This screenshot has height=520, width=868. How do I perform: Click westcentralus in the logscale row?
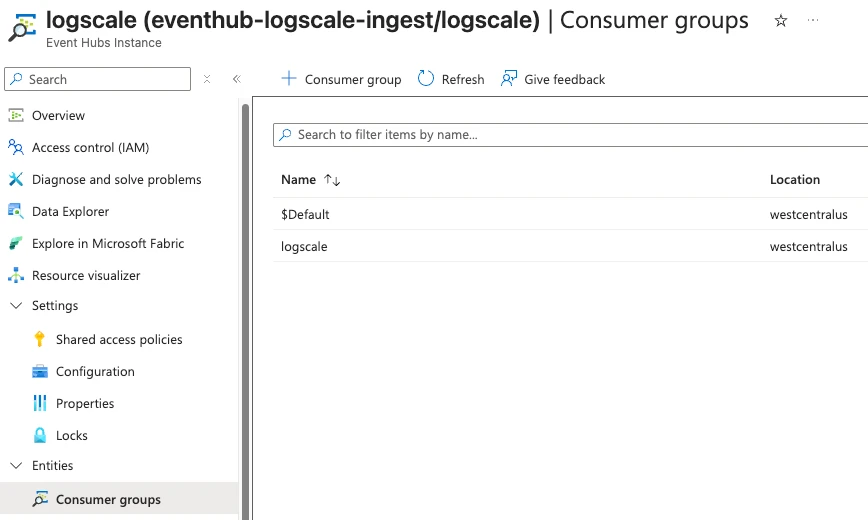[808, 246]
